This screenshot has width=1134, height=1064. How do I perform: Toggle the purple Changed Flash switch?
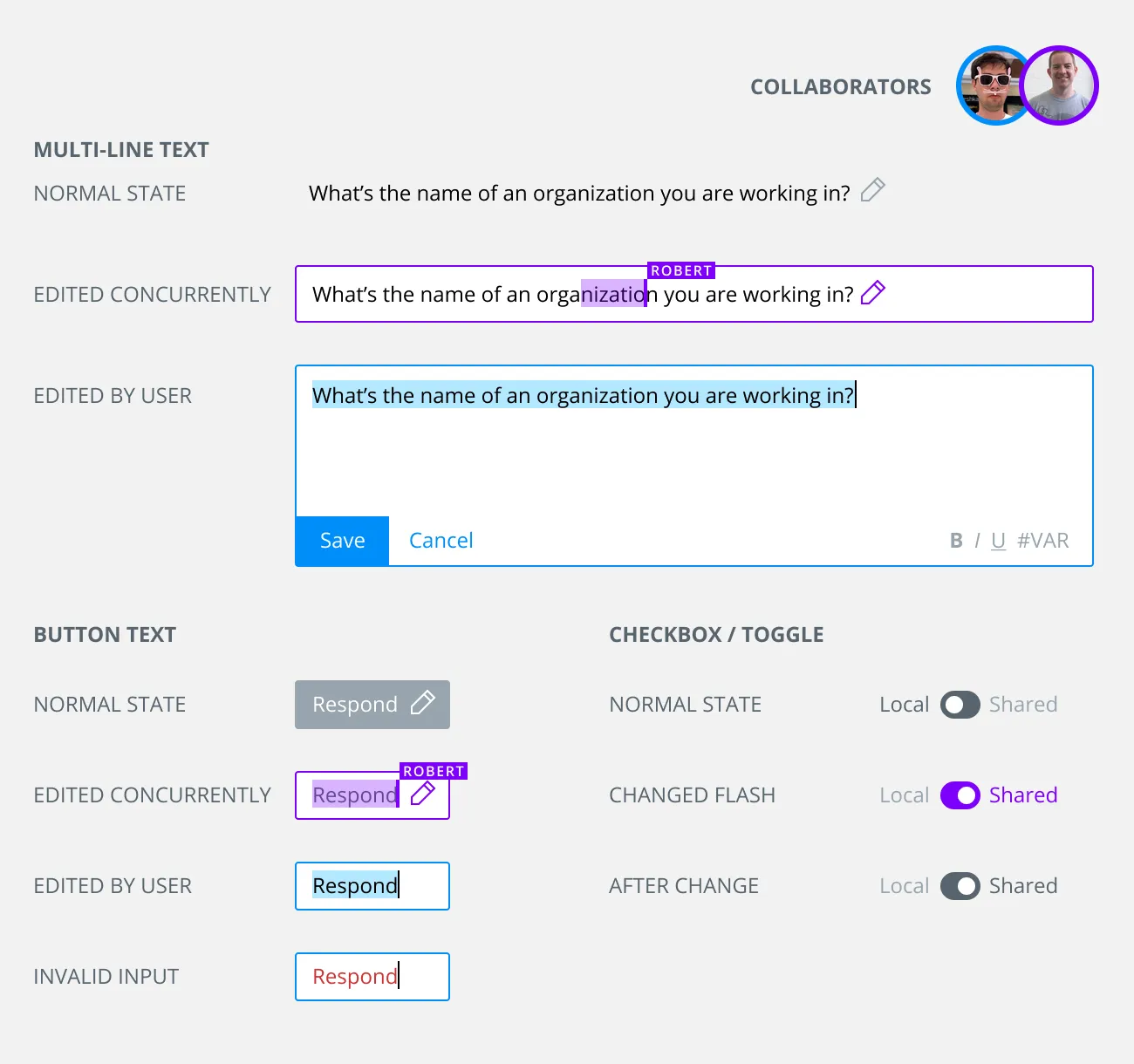point(960,795)
